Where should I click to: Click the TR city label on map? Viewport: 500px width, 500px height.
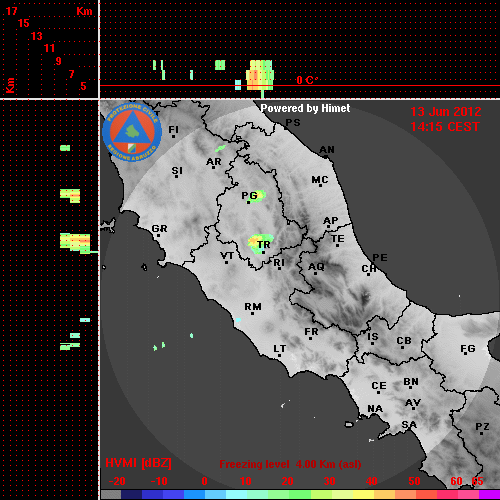264,245
